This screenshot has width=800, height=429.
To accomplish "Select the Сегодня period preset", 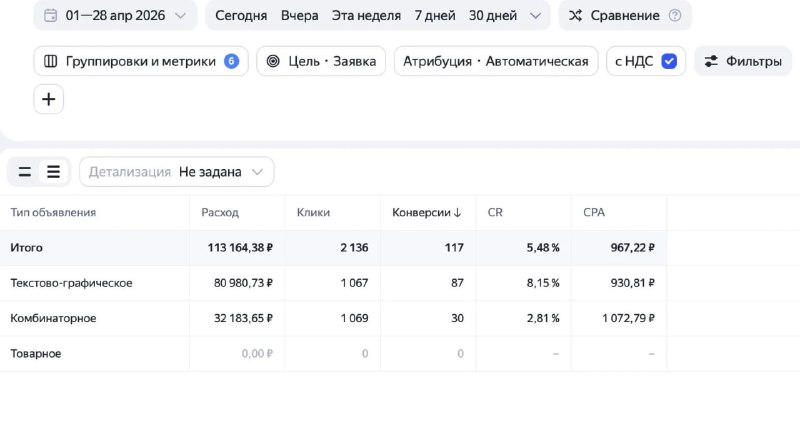I will point(241,15).
